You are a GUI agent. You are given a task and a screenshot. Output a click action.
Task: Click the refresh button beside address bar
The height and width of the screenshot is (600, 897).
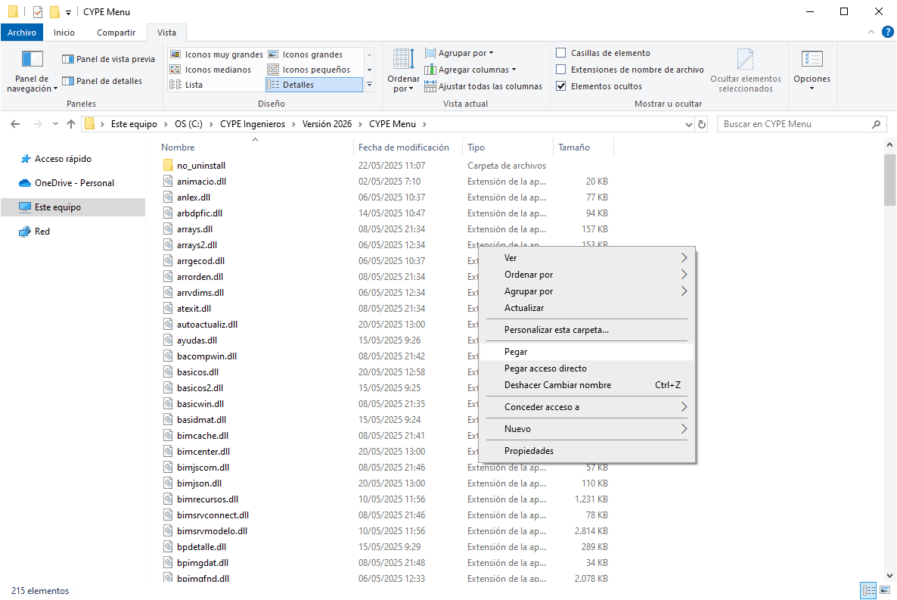702,124
